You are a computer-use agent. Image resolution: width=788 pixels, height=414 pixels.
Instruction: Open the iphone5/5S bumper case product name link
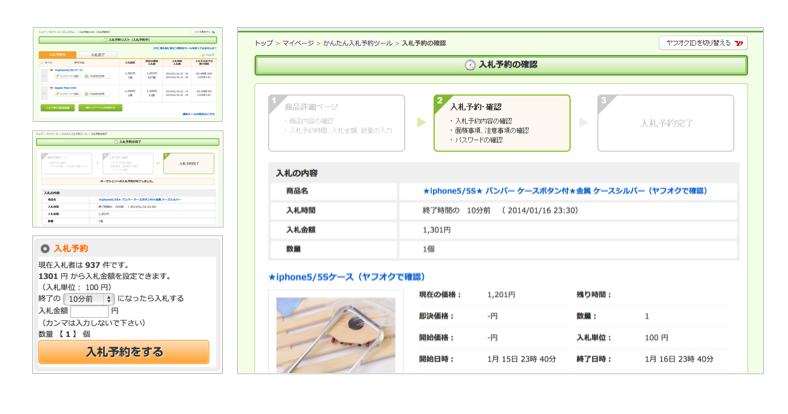pyautogui.click(x=565, y=191)
